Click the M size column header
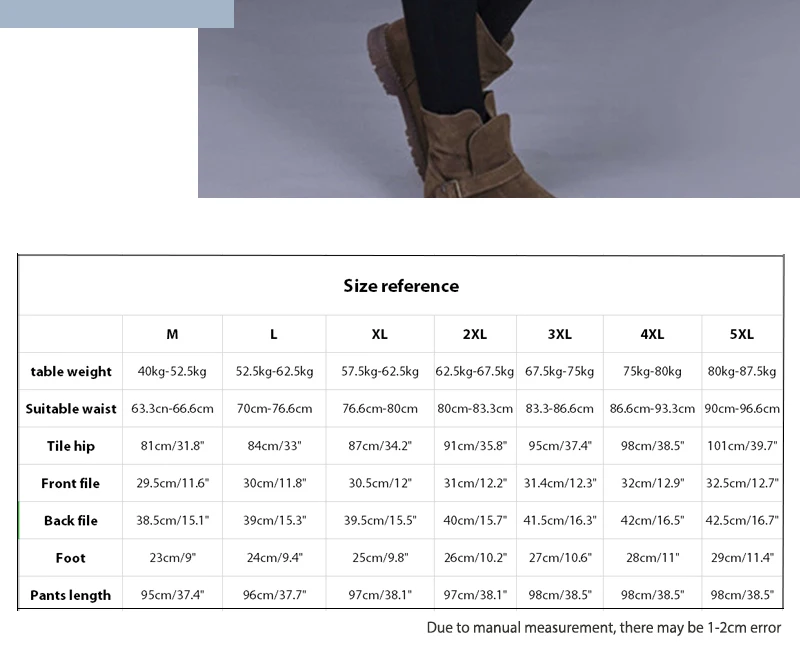This screenshot has height=654, width=800. 172,334
